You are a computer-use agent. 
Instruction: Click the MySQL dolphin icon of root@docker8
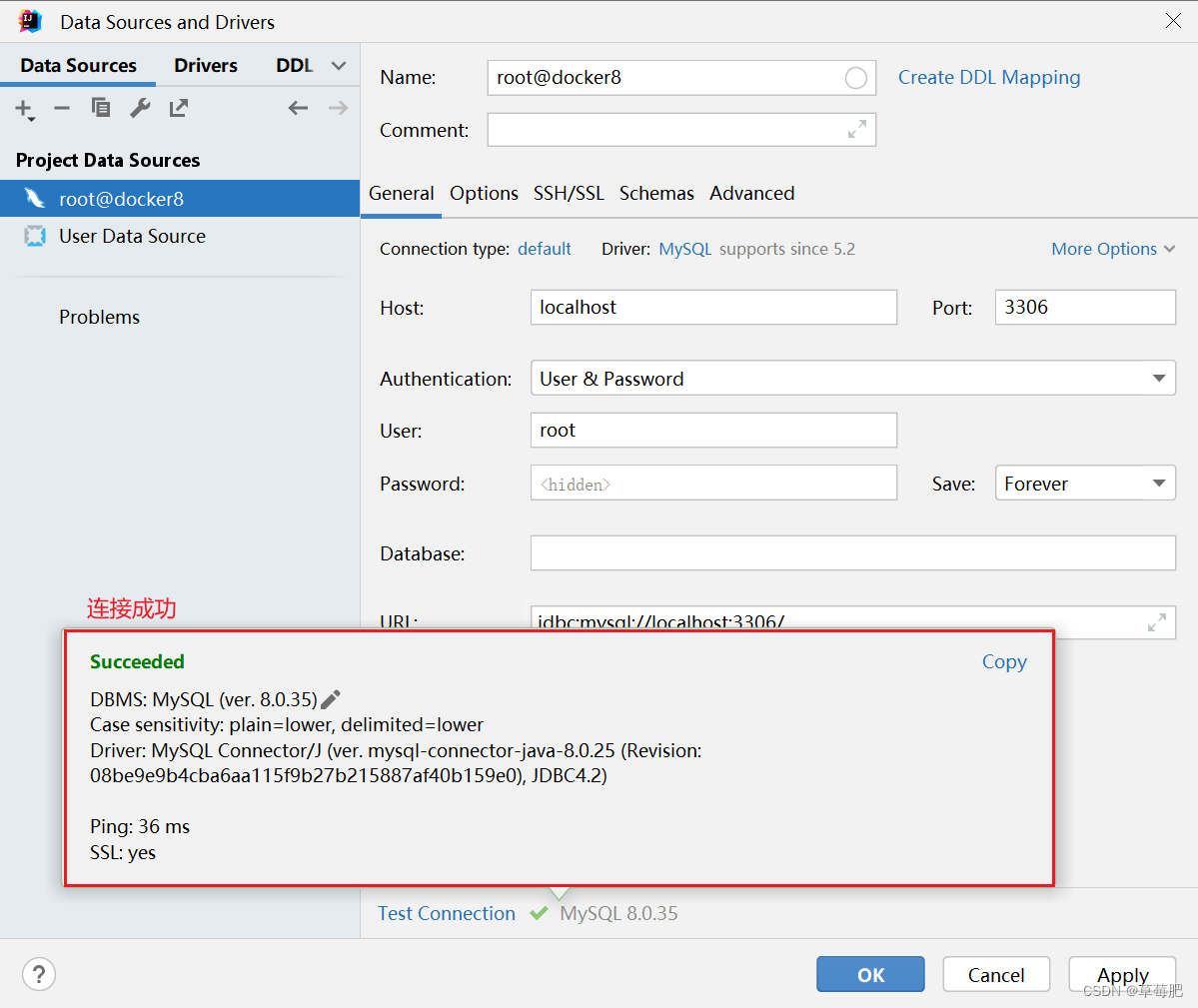34,199
